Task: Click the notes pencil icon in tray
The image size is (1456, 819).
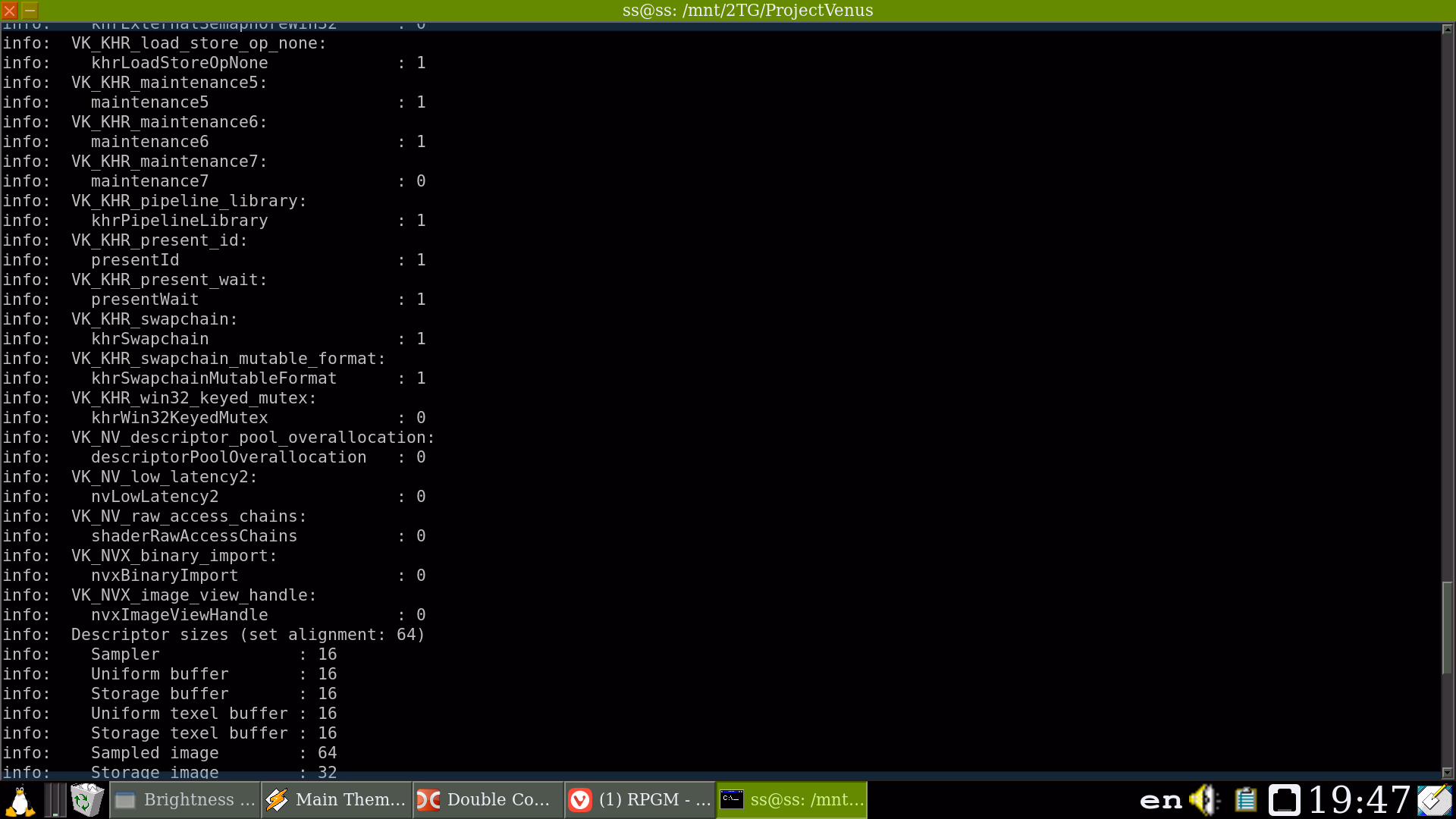Action: coord(1434,800)
